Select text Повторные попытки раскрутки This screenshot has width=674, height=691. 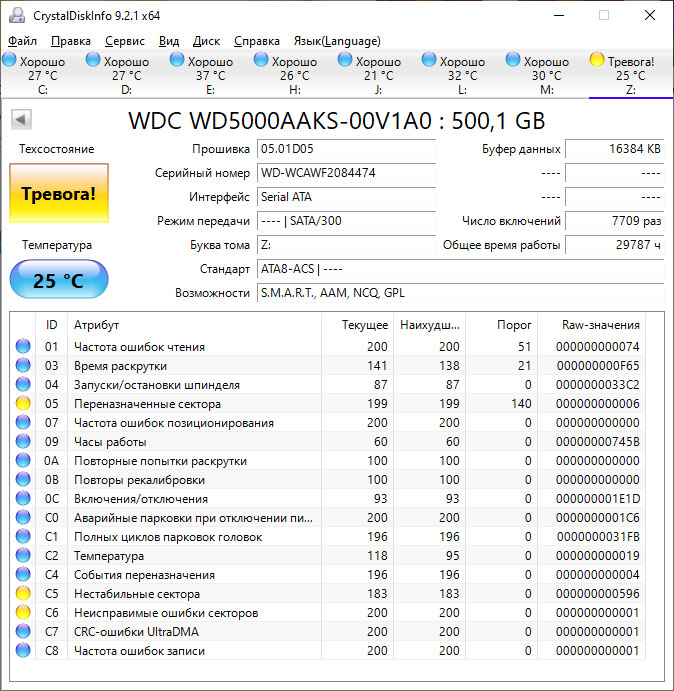(160, 461)
